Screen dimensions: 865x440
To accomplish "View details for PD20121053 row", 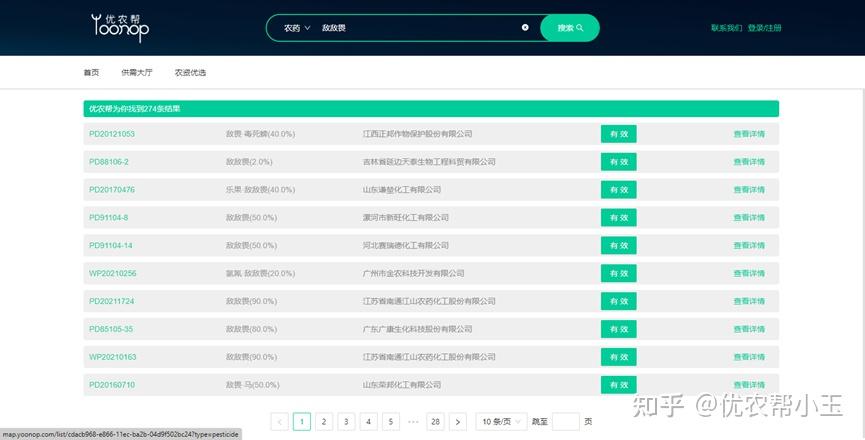I will coord(749,134).
